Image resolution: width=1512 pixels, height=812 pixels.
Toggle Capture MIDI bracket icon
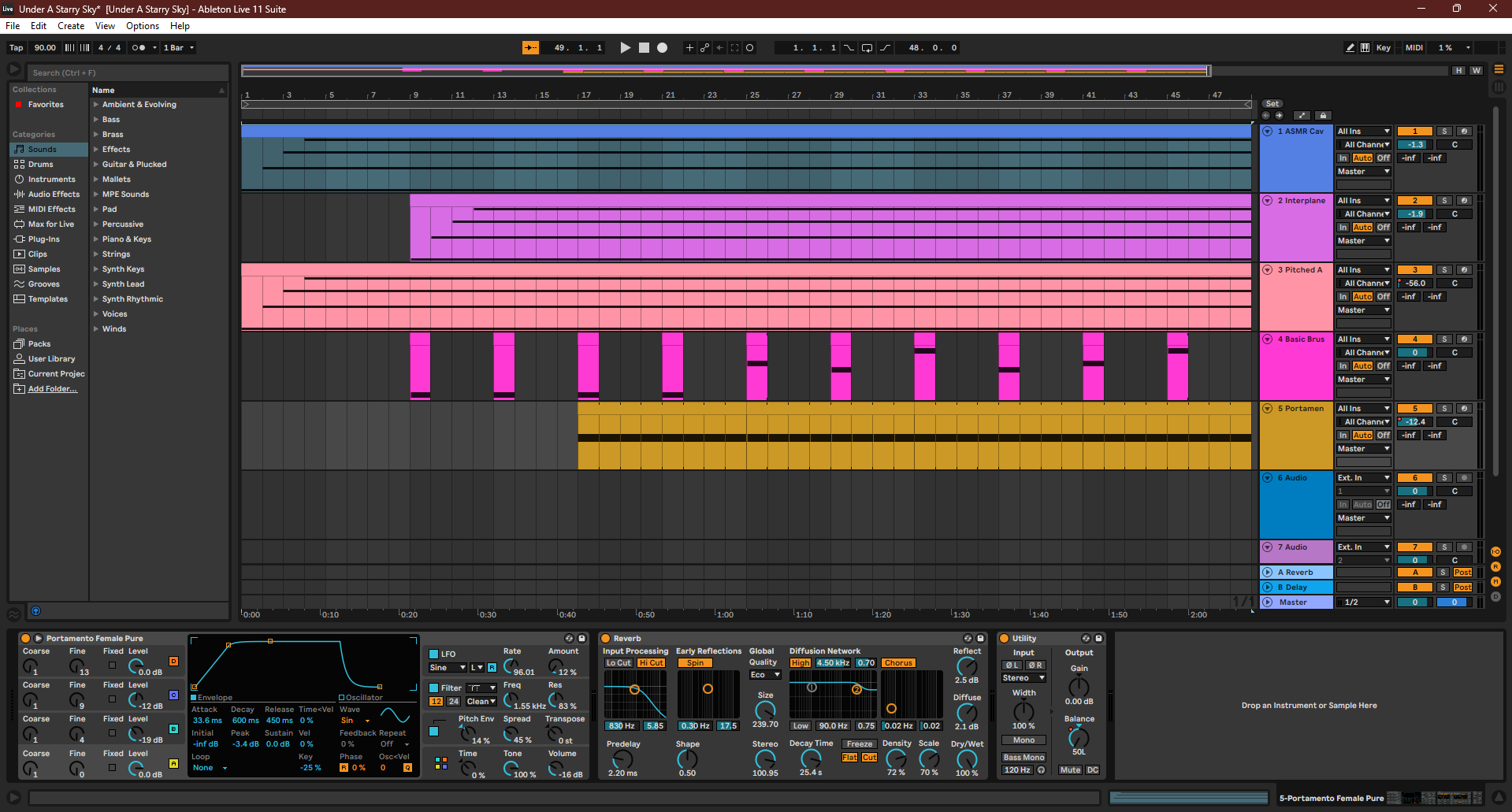[x=734, y=48]
